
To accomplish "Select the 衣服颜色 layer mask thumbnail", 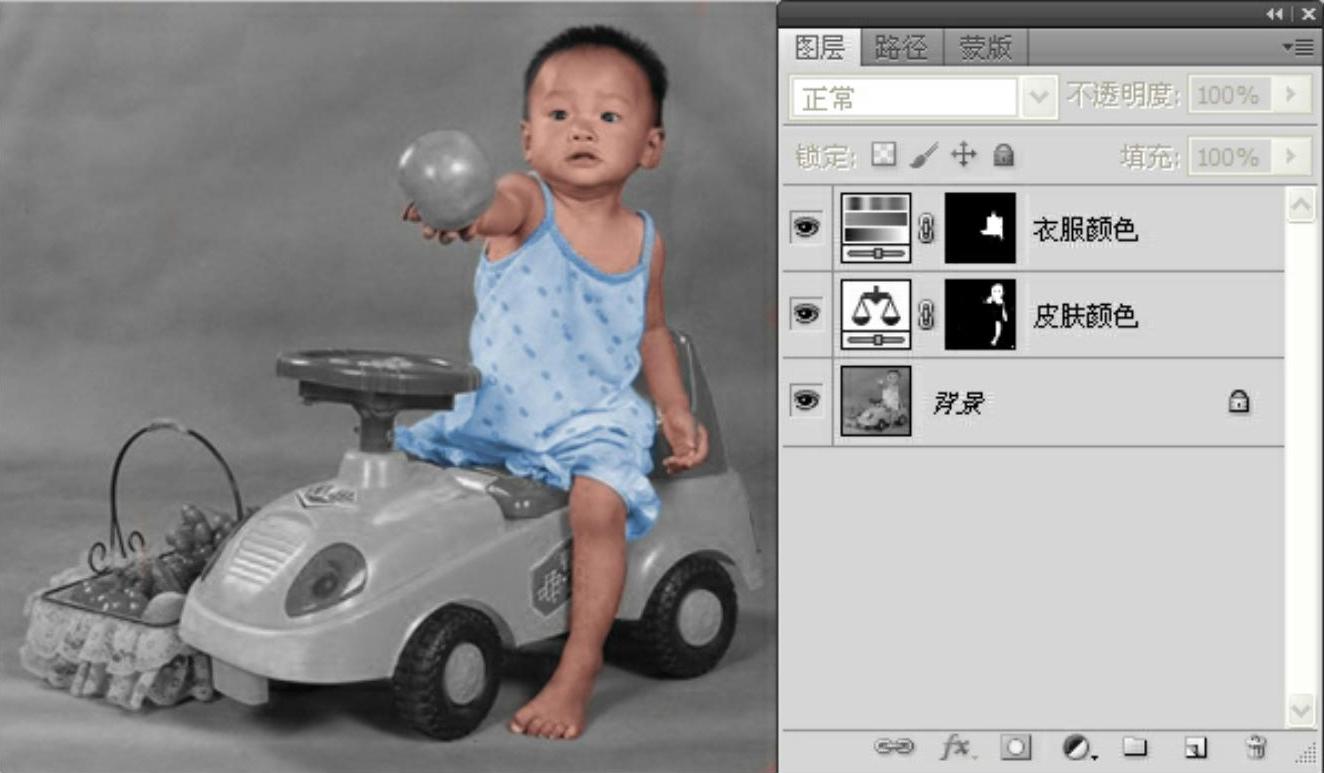I will [980, 228].
